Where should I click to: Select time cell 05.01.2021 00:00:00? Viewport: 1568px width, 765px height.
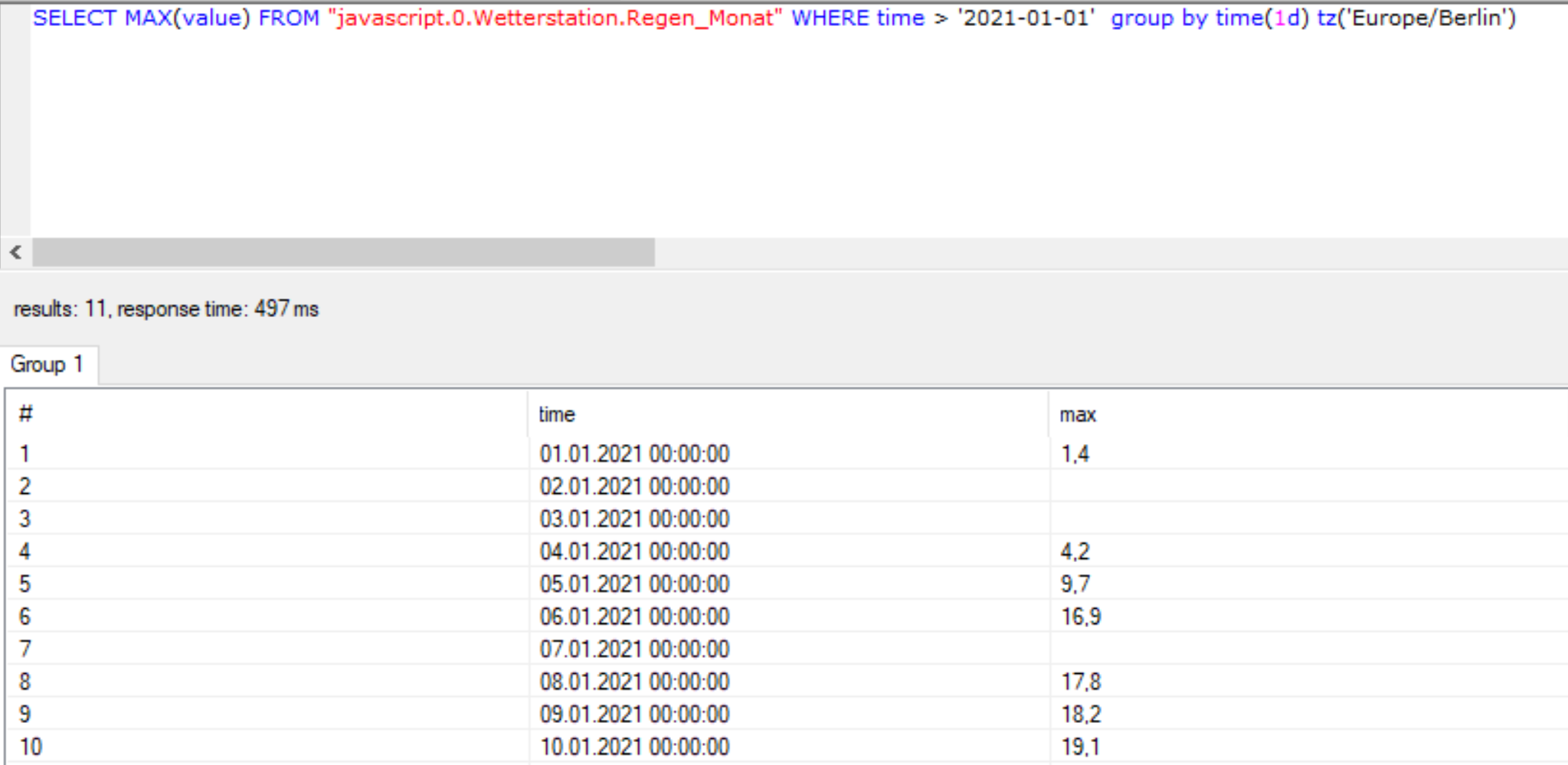click(x=634, y=584)
